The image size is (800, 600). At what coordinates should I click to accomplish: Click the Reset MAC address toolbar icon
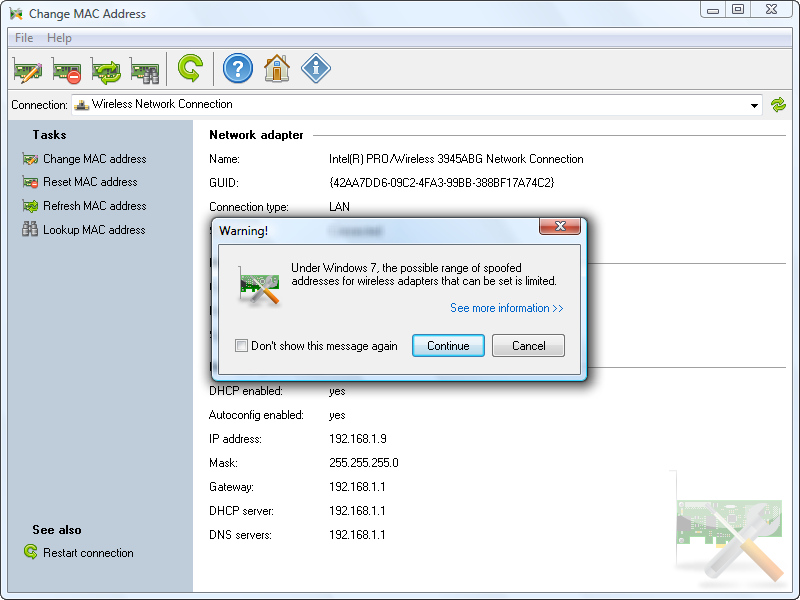[66, 70]
